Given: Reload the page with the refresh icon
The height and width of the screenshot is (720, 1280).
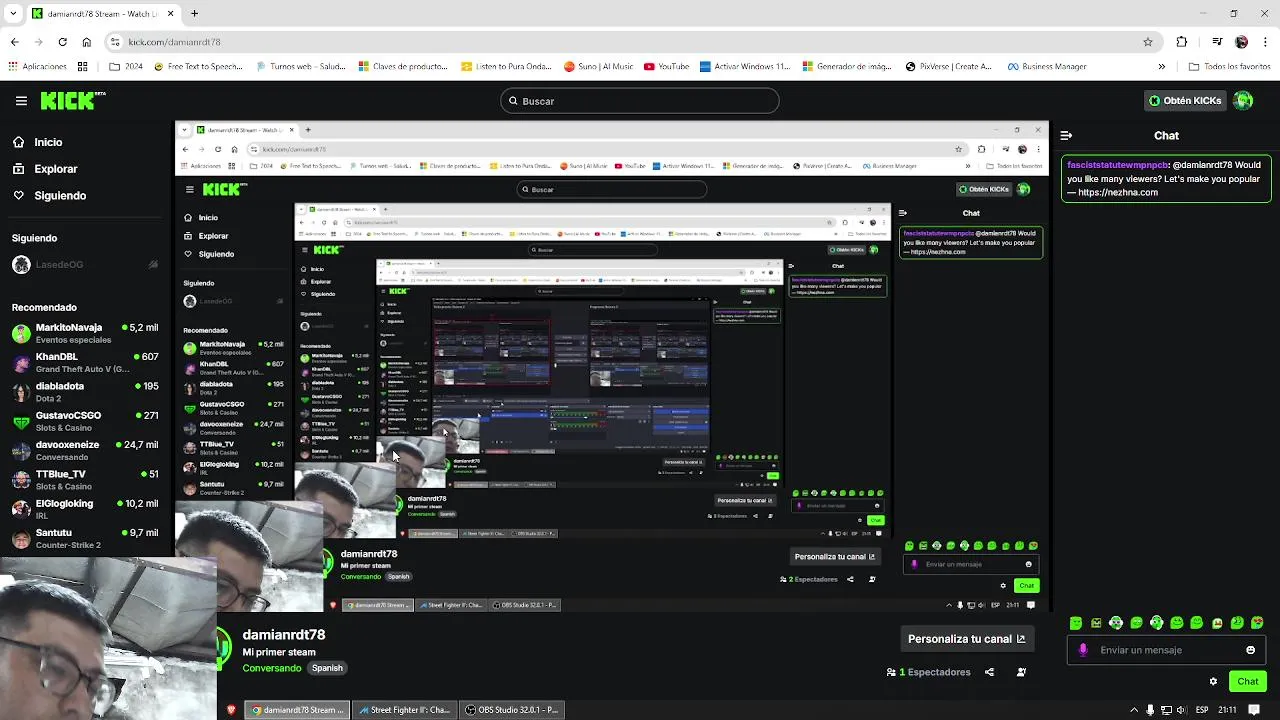Looking at the screenshot, I should (62, 42).
